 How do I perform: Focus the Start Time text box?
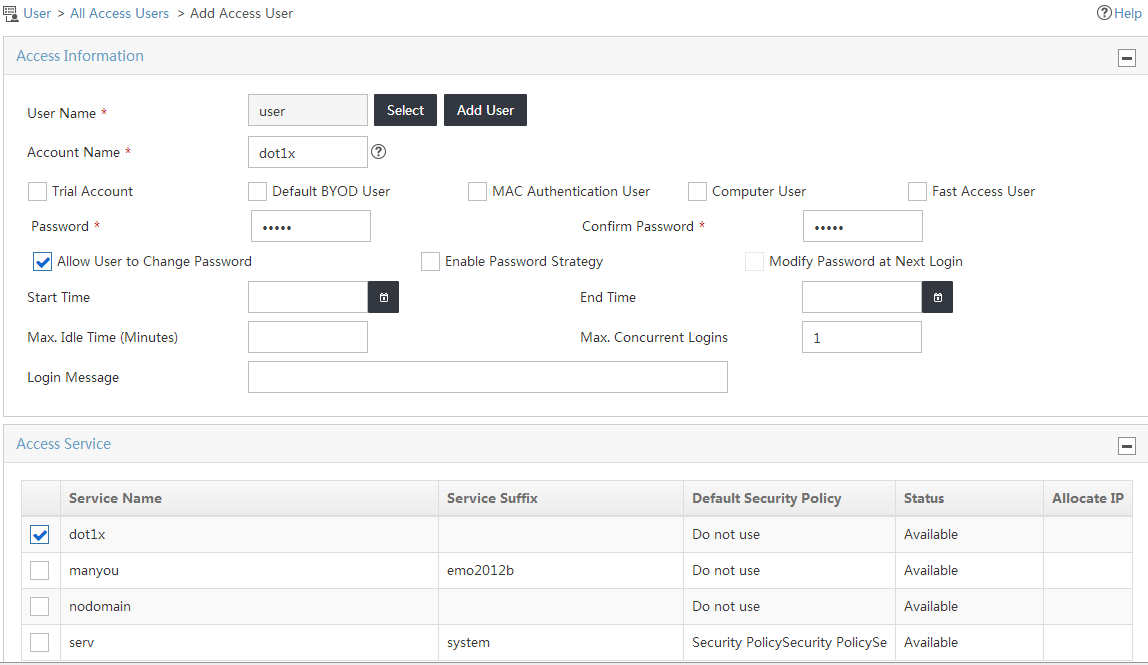click(308, 297)
